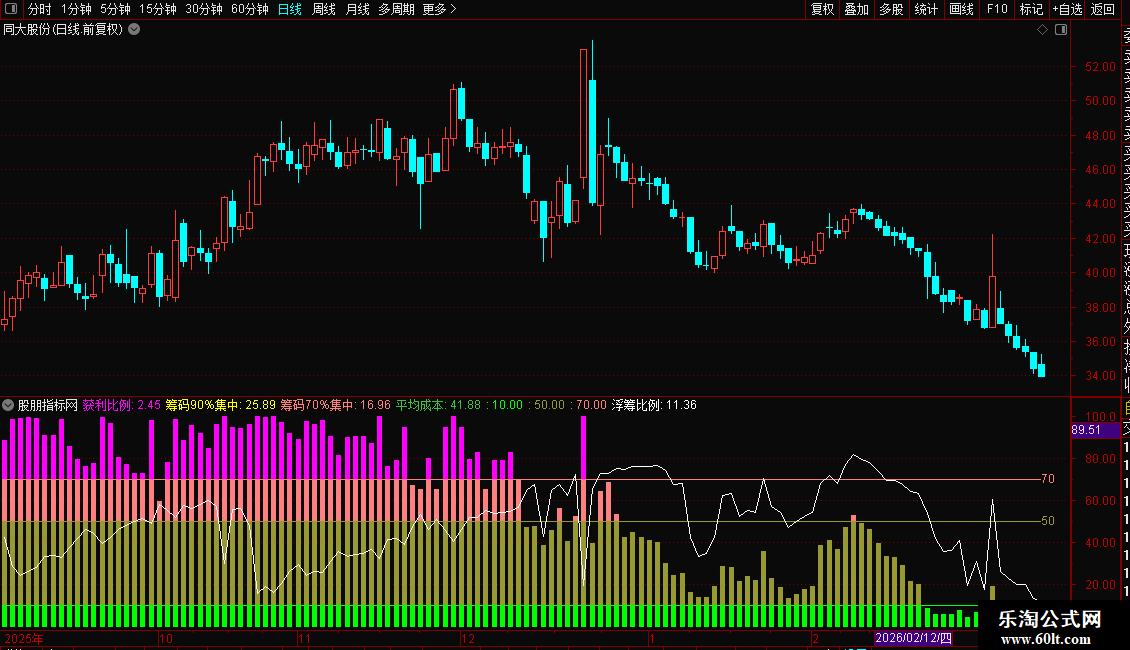Activate the 画线 drawing tool
The height and width of the screenshot is (650, 1130).
tap(961, 9)
